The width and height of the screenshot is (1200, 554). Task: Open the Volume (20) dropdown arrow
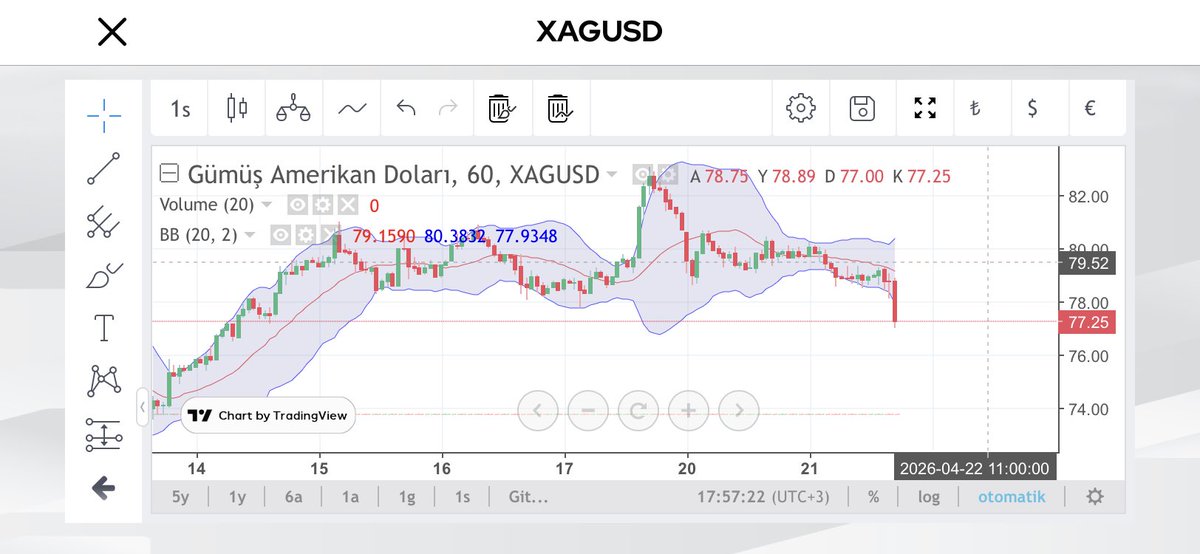267,205
